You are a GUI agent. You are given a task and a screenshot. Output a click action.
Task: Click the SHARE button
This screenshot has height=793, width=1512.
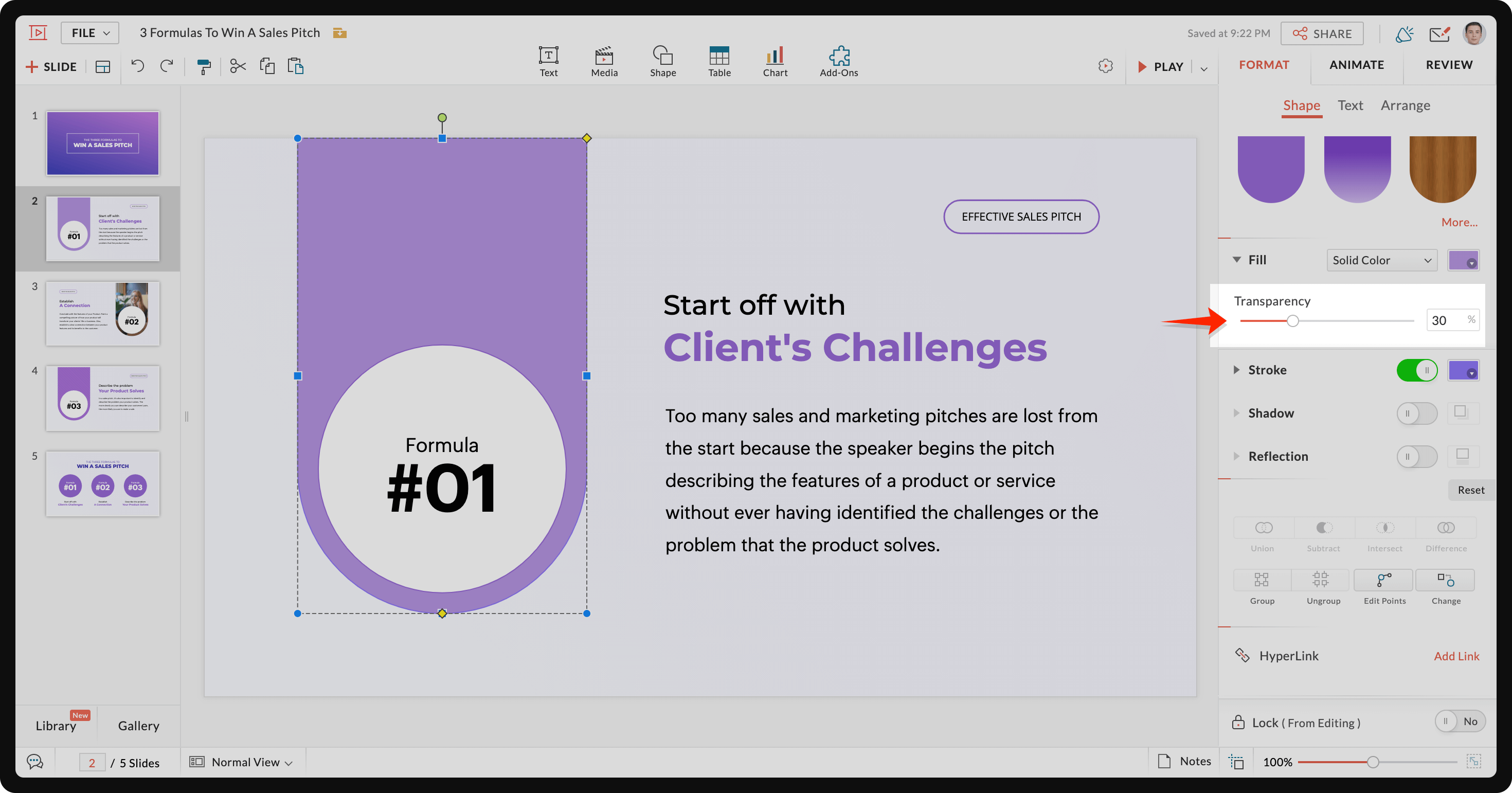[1322, 33]
